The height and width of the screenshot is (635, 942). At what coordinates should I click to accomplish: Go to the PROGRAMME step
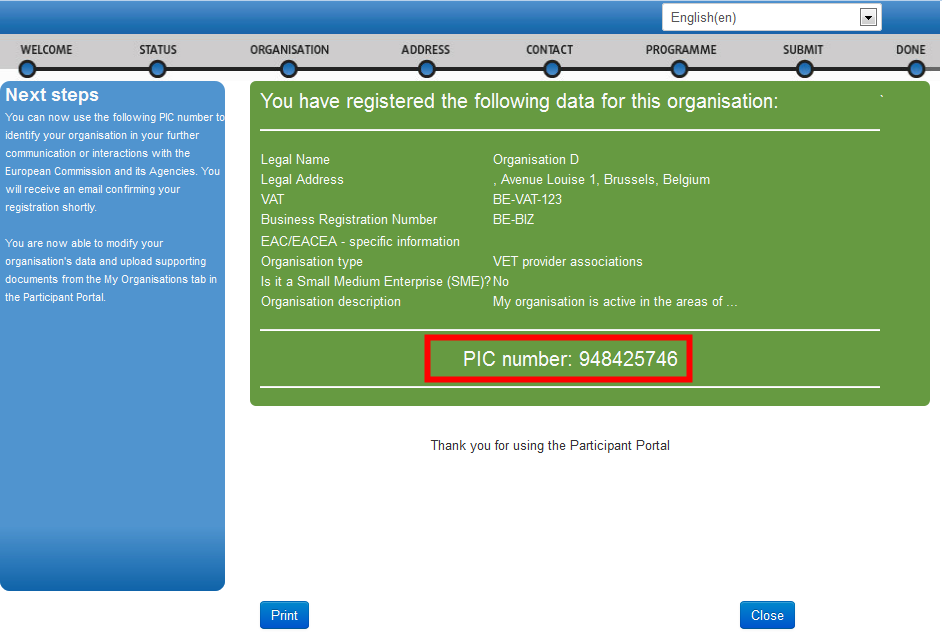coord(681,50)
